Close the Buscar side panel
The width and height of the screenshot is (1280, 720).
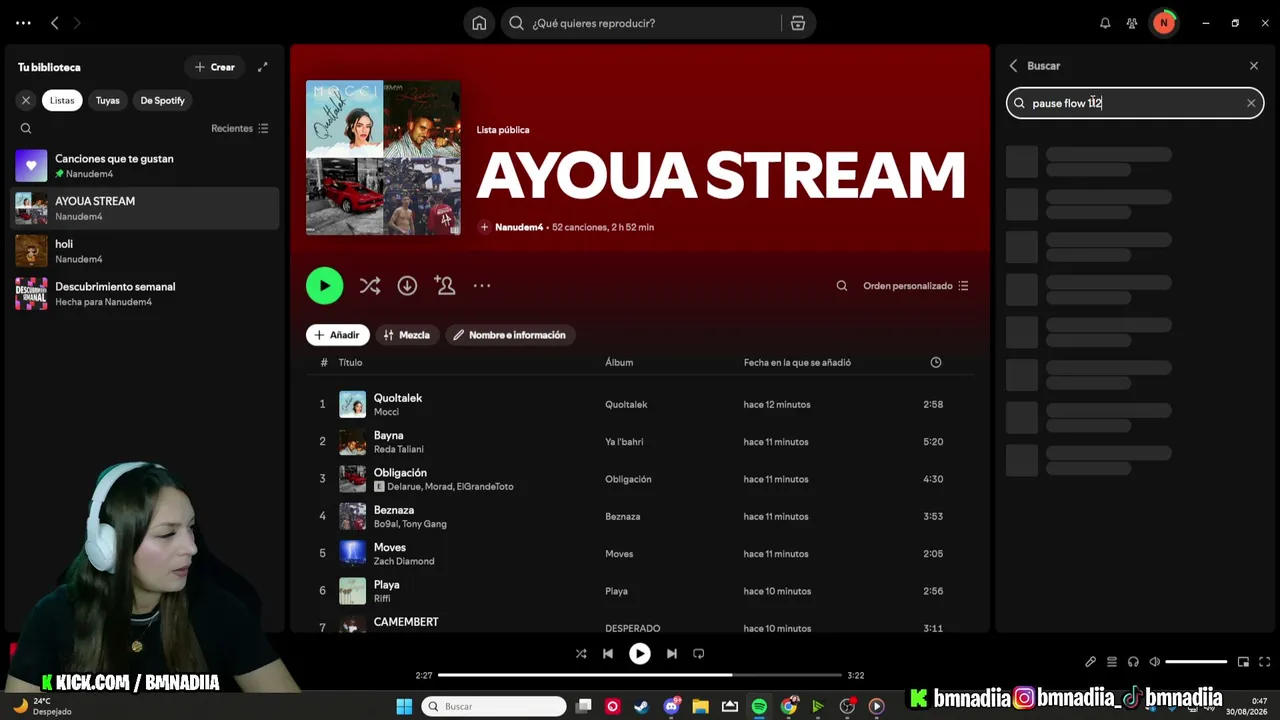tap(1254, 66)
